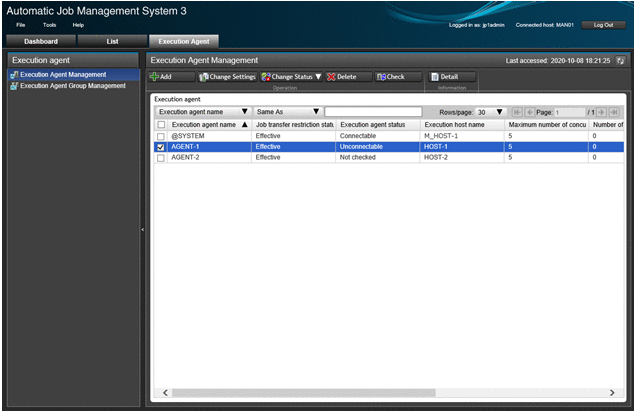Go to first page icon
This screenshot has width=636, height=412.
click(x=517, y=112)
